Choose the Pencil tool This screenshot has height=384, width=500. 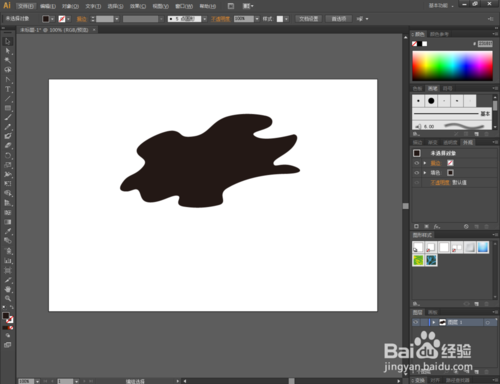[8, 127]
